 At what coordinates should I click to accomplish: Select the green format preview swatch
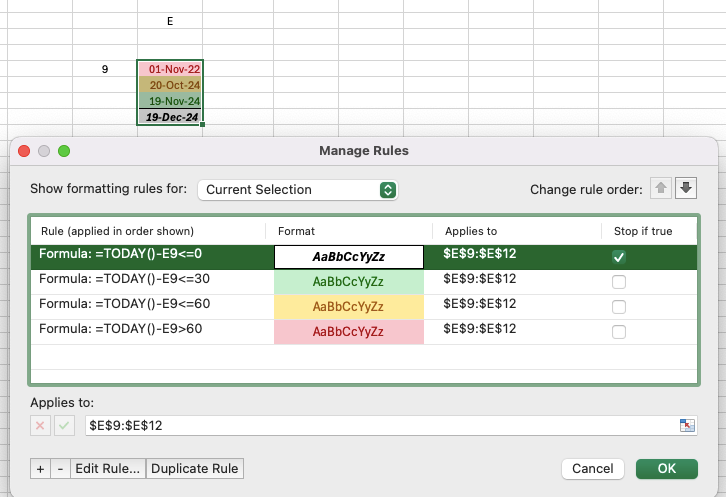tap(349, 282)
